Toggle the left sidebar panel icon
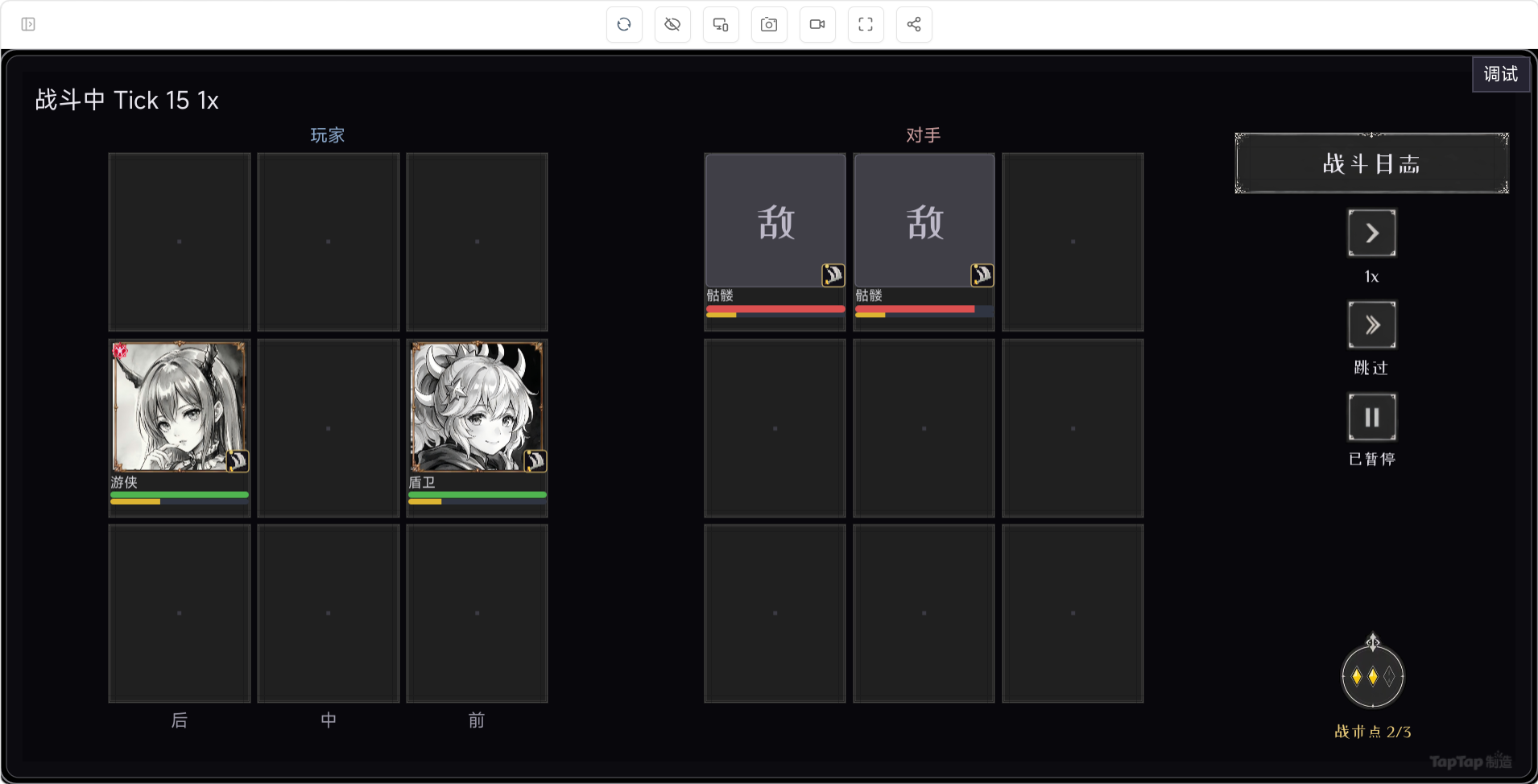1538x784 pixels. [28, 24]
